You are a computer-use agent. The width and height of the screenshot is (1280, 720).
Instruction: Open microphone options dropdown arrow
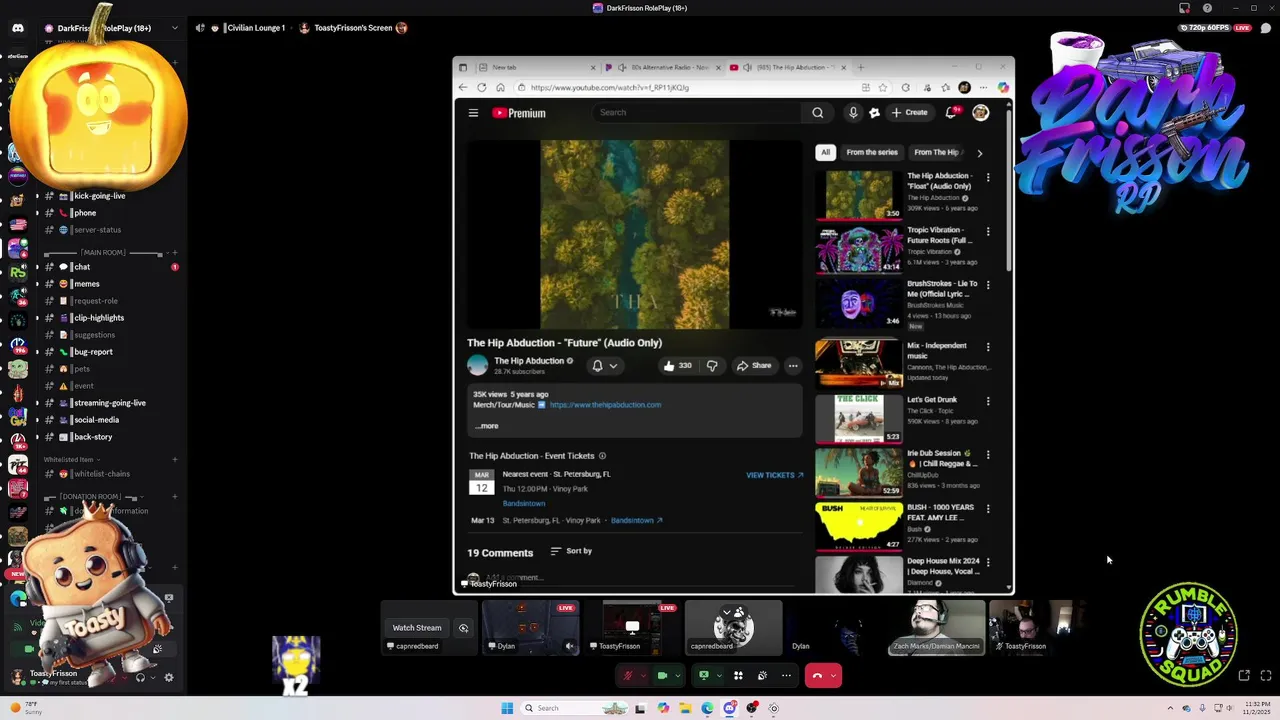[643, 676]
